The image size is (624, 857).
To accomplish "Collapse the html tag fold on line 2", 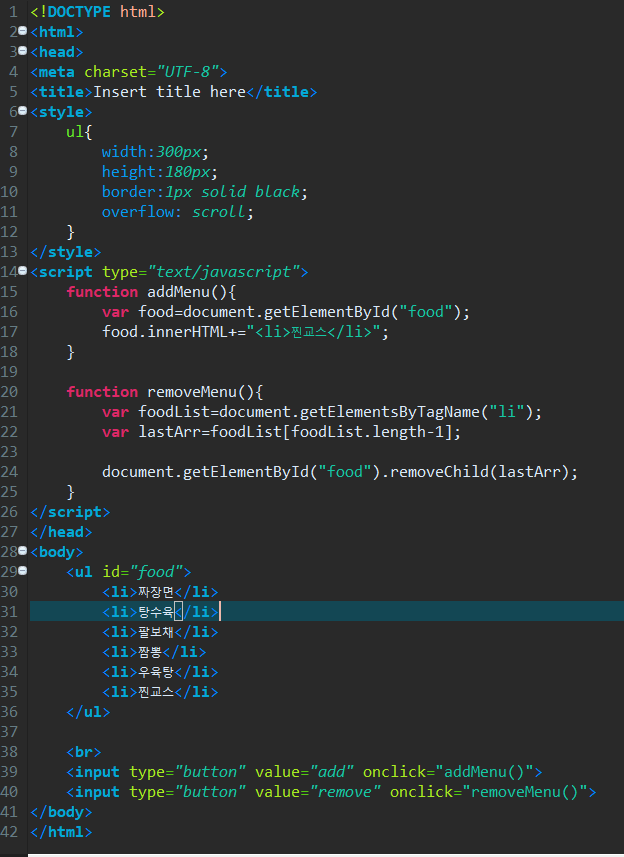I will click(22, 31).
